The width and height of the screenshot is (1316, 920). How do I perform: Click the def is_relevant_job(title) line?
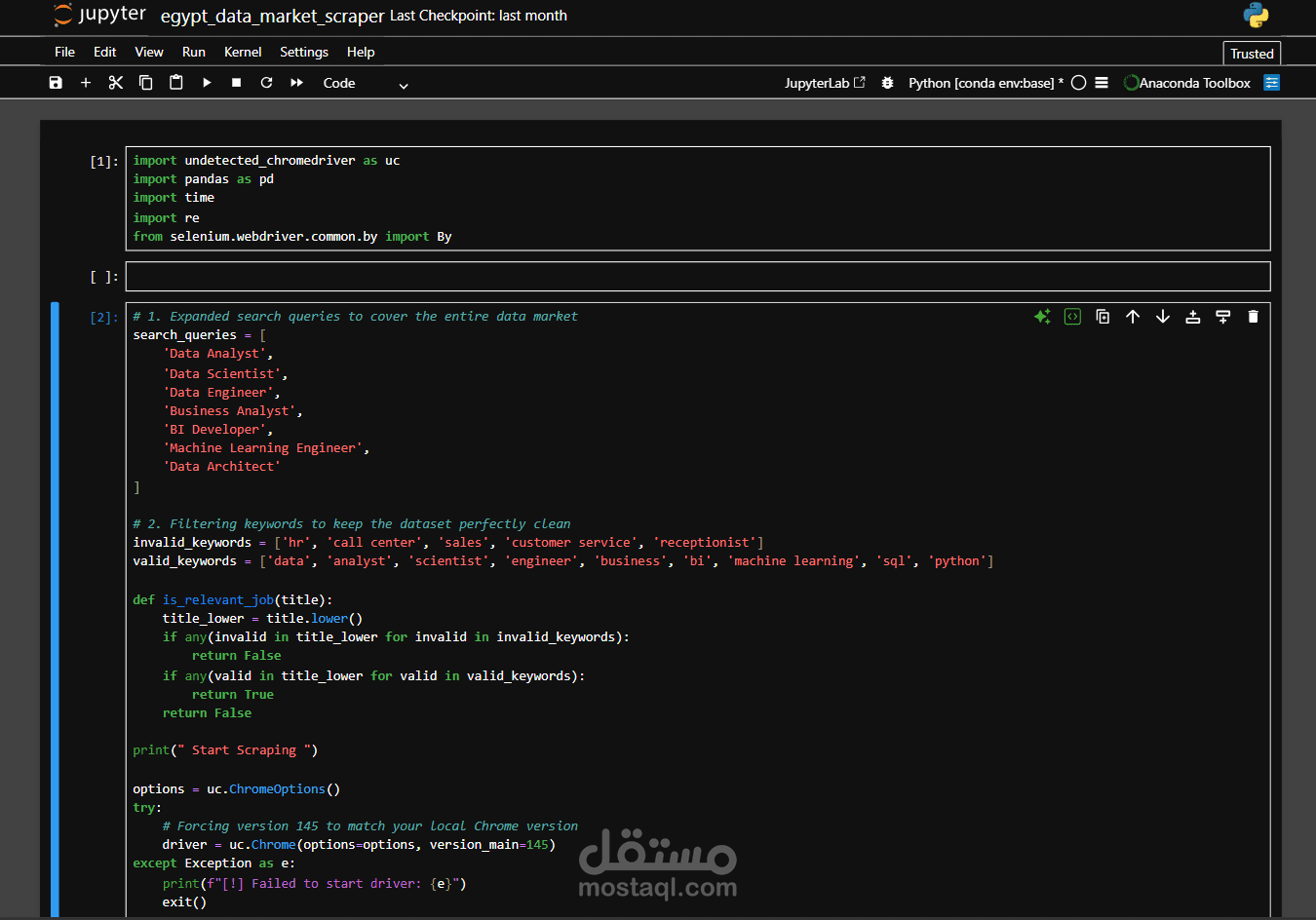[x=232, y=600]
